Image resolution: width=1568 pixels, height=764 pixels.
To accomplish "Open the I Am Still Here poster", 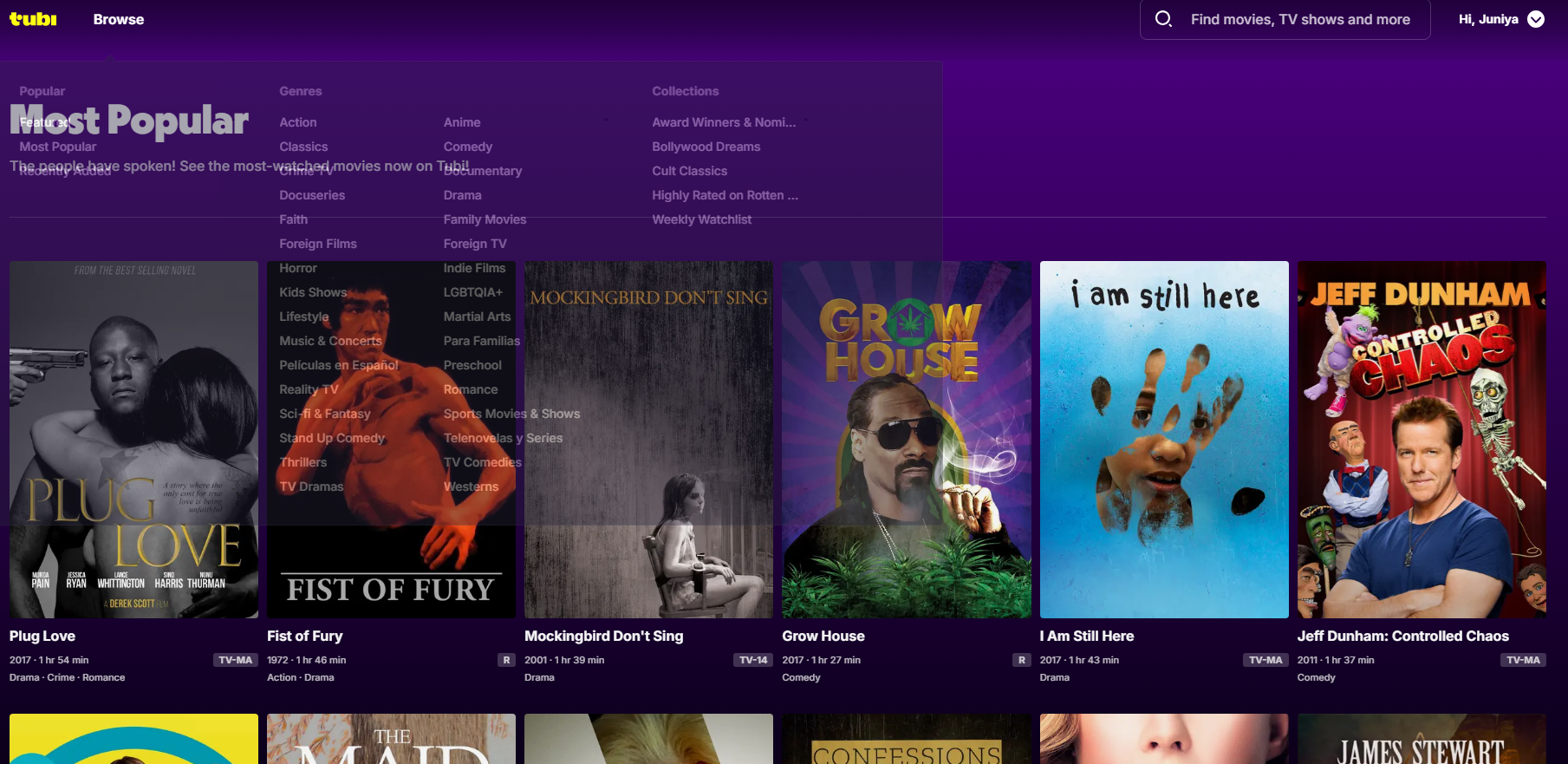I will point(1164,440).
